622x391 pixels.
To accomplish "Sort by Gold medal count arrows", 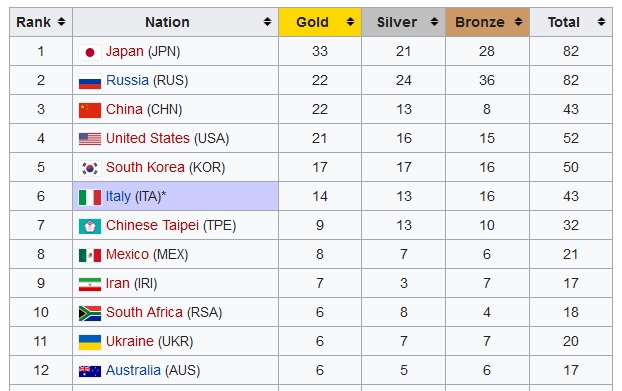I will click(x=350, y=22).
